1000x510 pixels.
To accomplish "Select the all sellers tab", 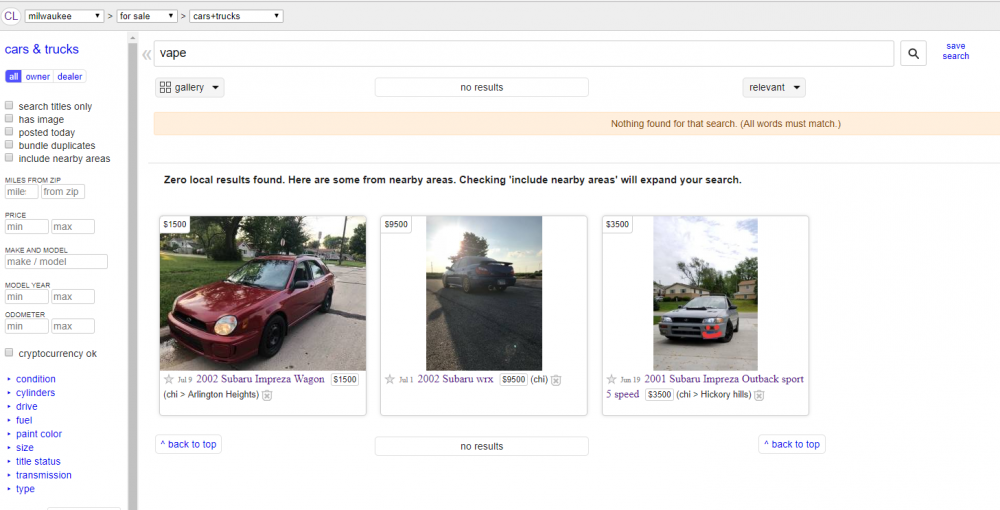I will (x=13, y=76).
